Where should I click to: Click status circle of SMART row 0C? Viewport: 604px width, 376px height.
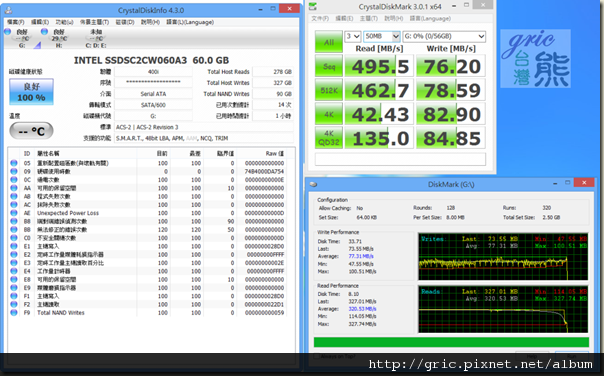(14, 180)
